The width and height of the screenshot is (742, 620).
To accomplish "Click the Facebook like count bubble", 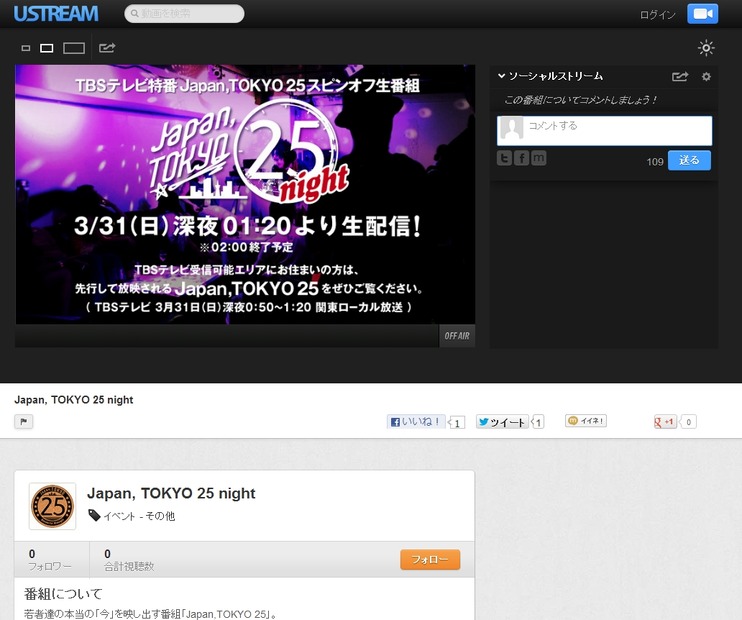I will point(457,423).
